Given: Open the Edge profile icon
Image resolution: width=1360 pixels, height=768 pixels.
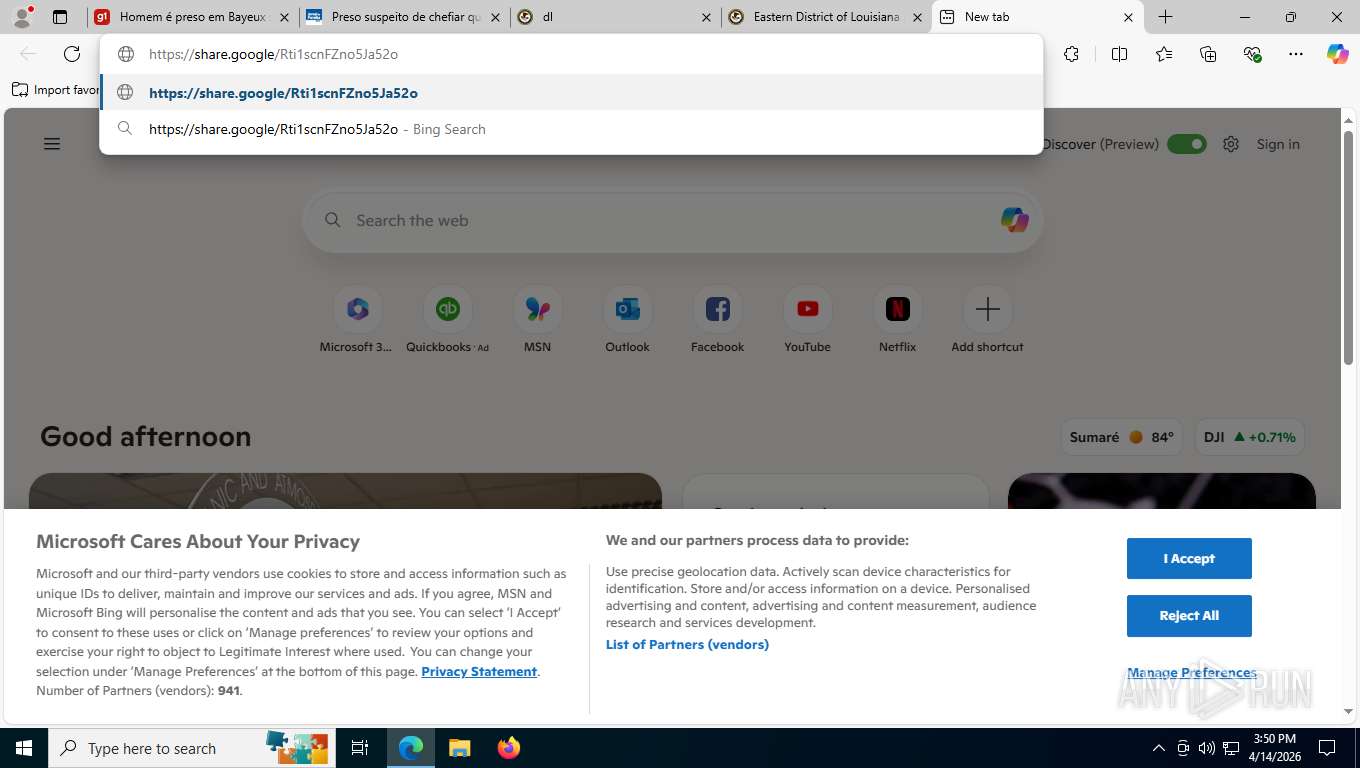Looking at the screenshot, I should point(22,16).
